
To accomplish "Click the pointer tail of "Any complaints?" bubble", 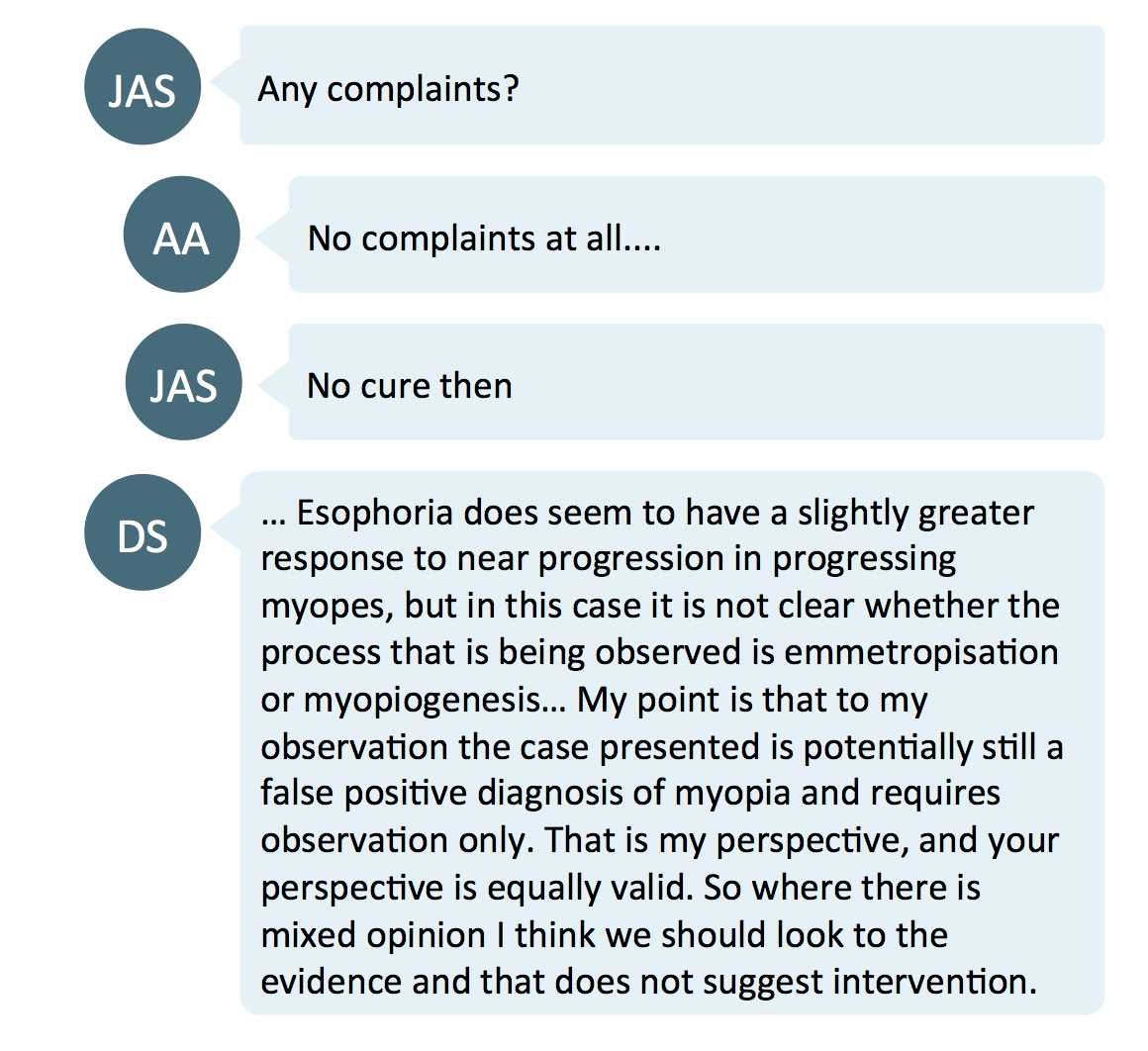I will tap(226, 80).
